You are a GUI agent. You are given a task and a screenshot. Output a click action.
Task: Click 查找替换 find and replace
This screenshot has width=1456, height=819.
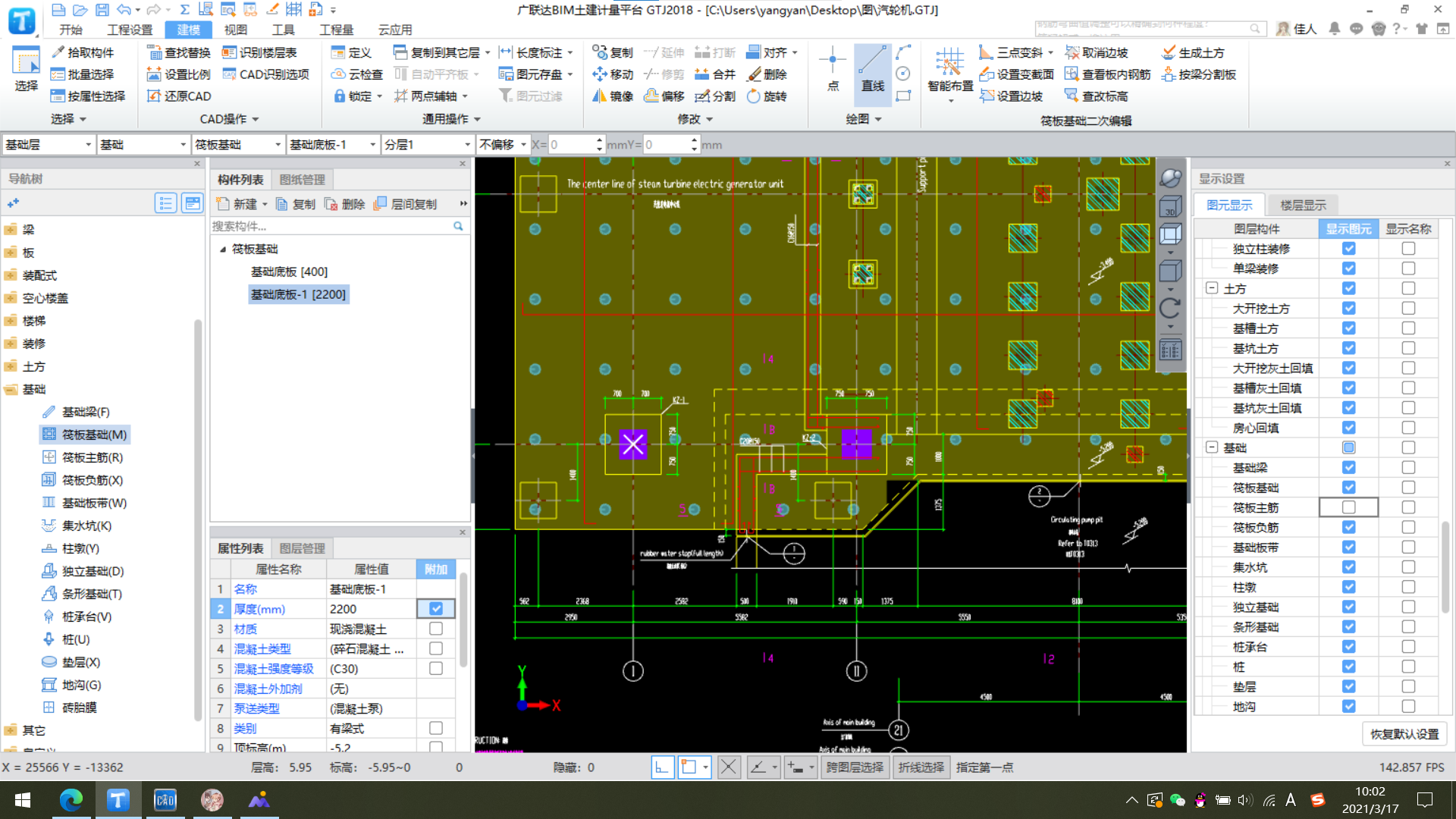(179, 52)
